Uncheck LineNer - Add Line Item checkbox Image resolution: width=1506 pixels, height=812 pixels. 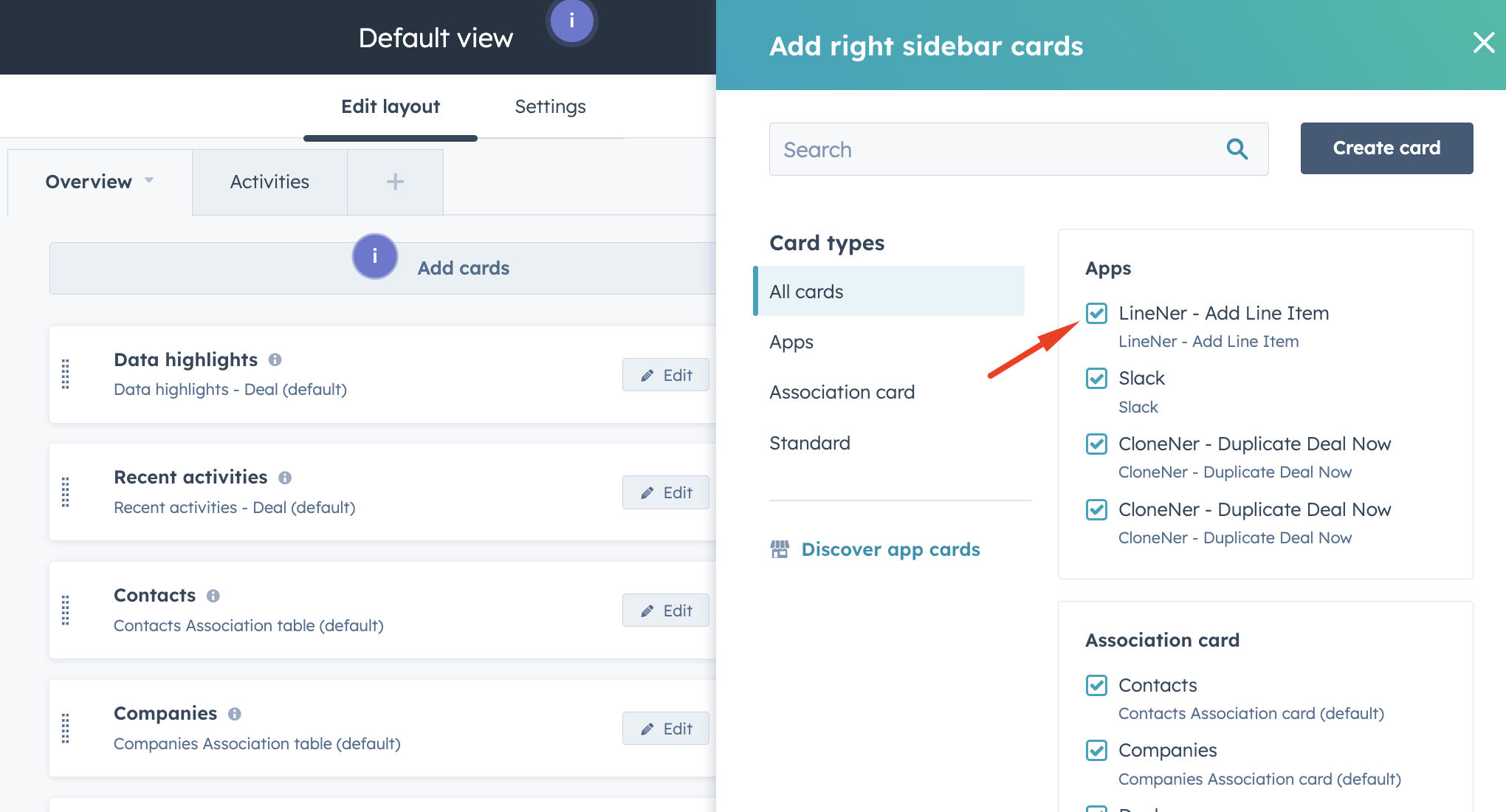[1096, 313]
